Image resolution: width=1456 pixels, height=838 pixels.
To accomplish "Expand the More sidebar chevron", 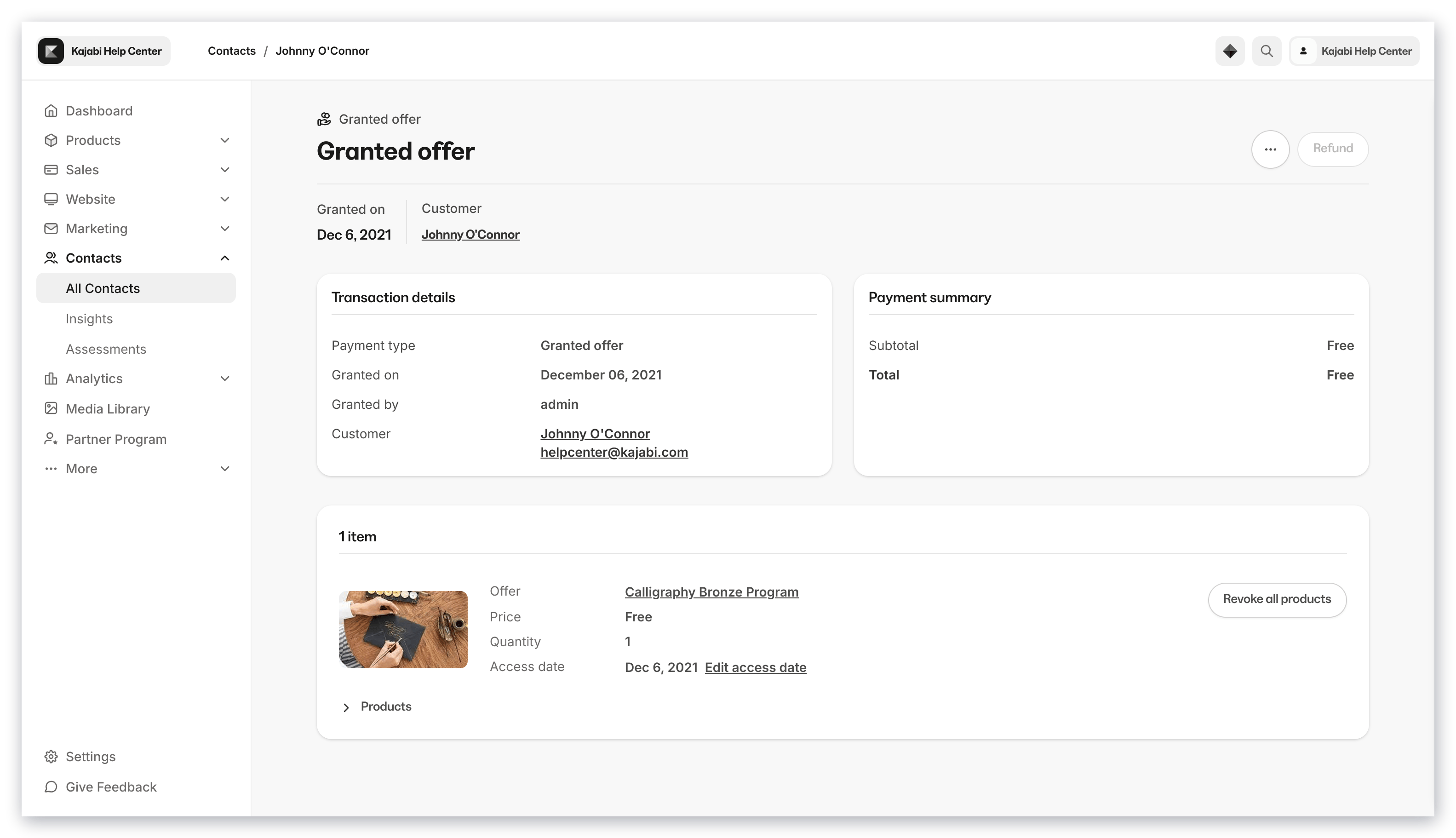I will click(224, 469).
